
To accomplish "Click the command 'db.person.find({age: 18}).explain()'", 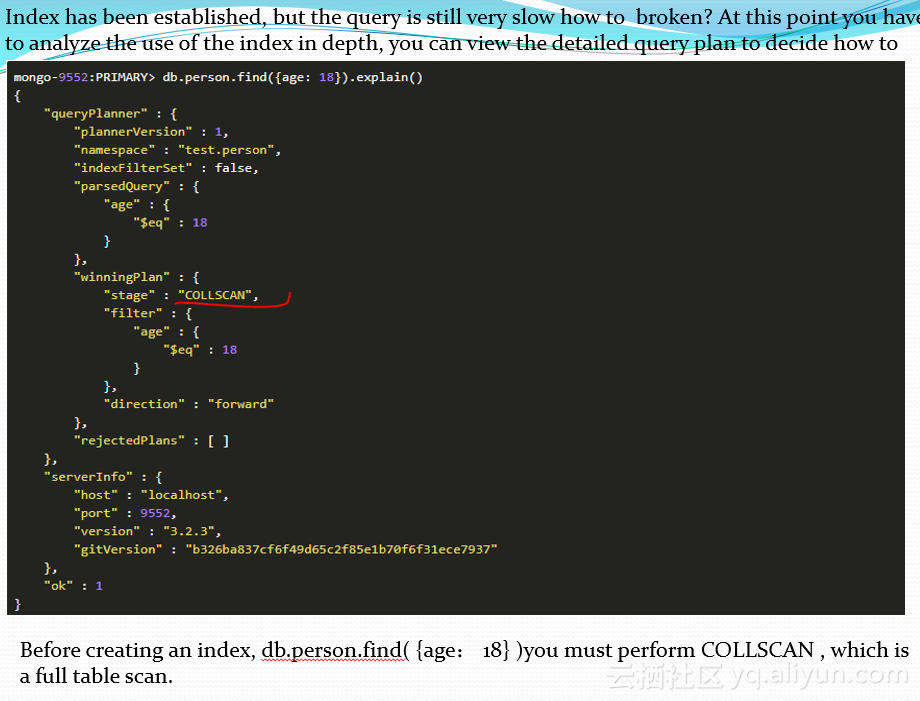I will coord(292,77).
